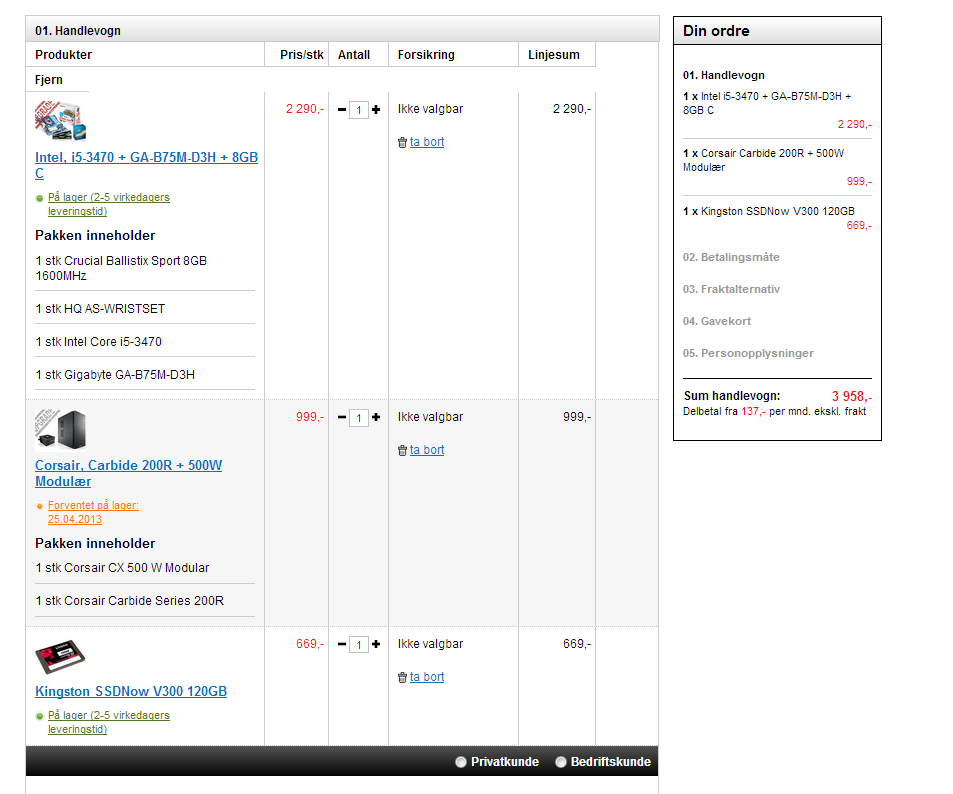Click 1 x Intel i5-3470 in order summary
Viewport: 953px width, 794px height.
(767, 103)
